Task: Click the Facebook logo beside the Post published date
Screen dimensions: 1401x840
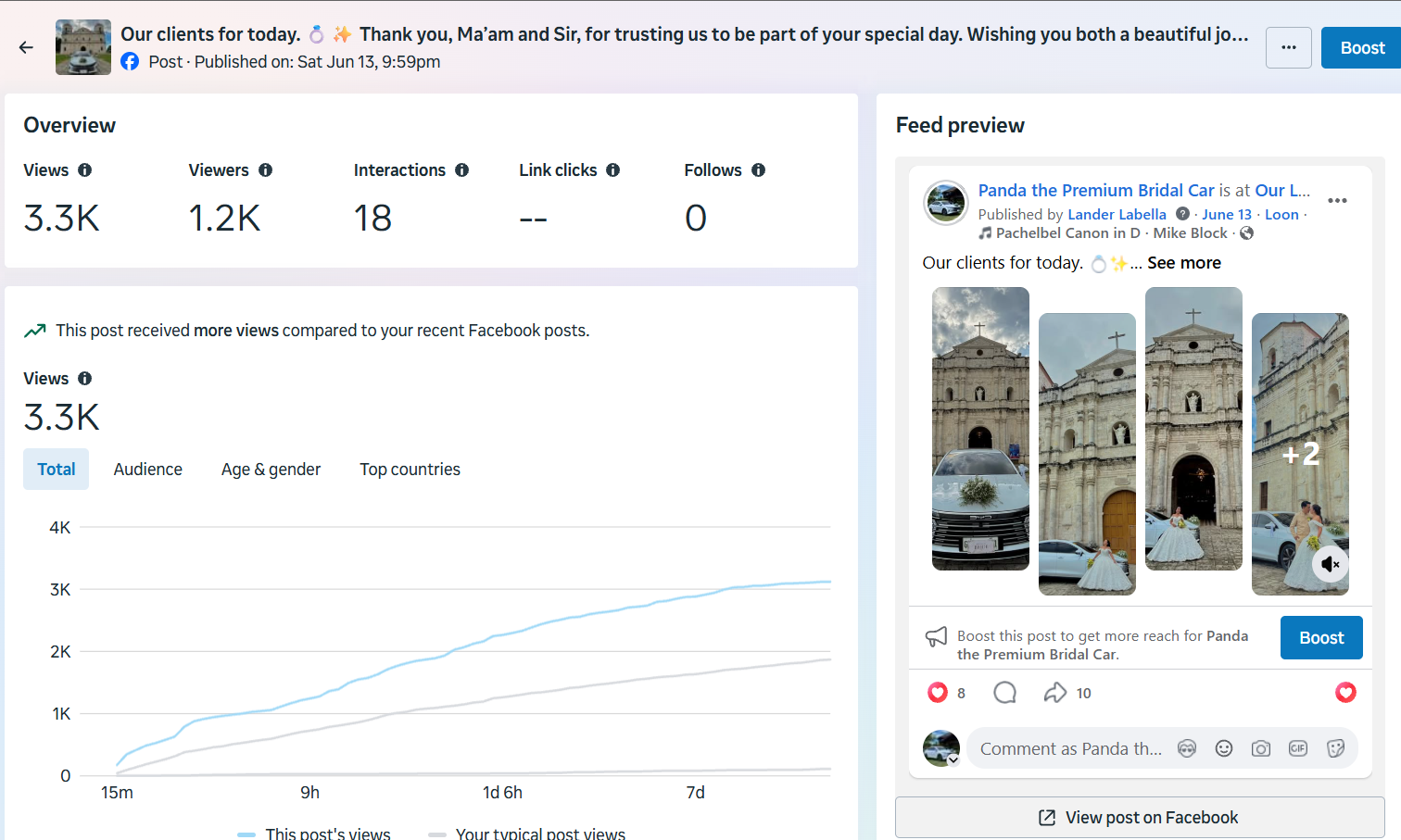Action: tap(130, 62)
